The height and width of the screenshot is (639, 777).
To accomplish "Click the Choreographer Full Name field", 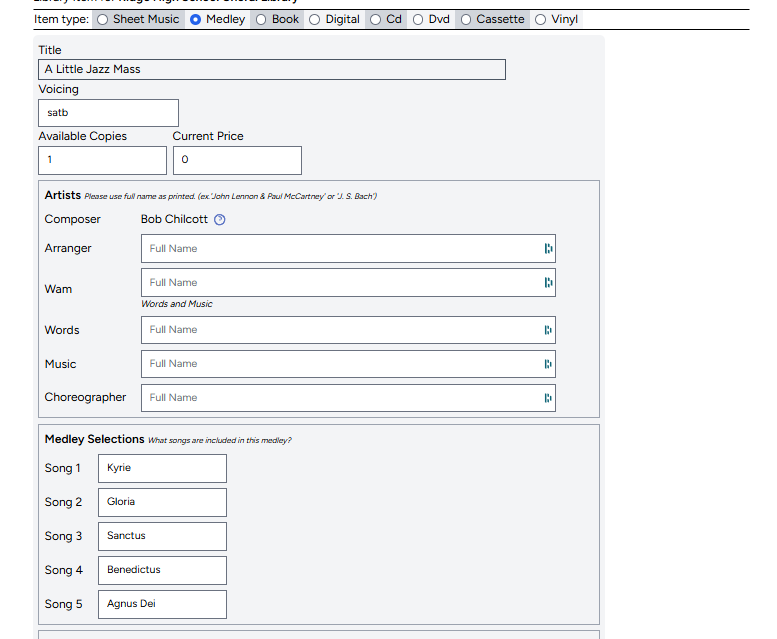I will [348, 398].
